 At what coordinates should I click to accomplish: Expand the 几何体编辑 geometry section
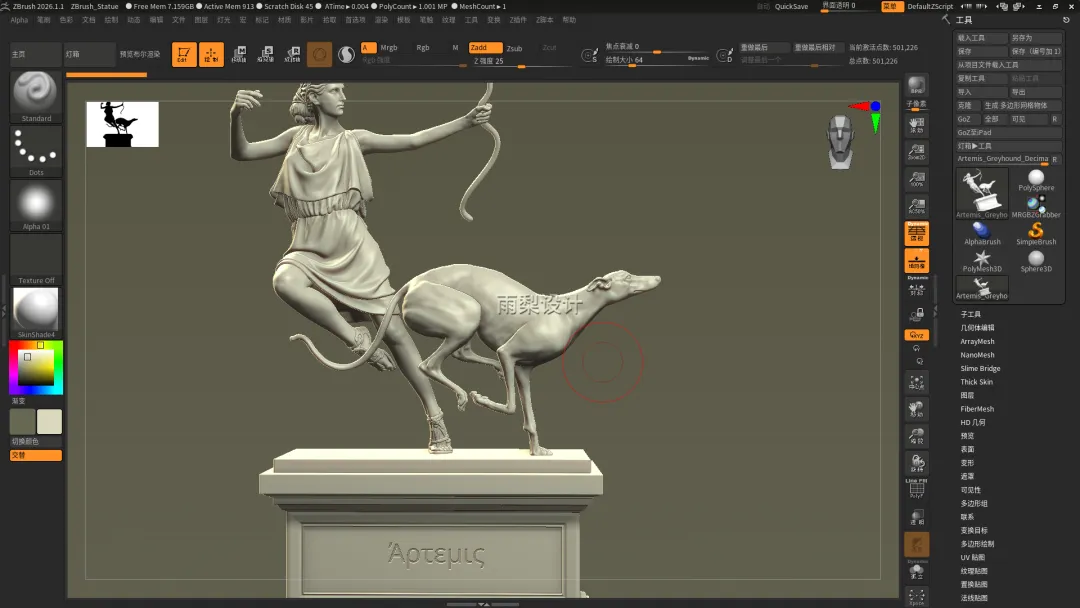pyautogui.click(x=977, y=328)
